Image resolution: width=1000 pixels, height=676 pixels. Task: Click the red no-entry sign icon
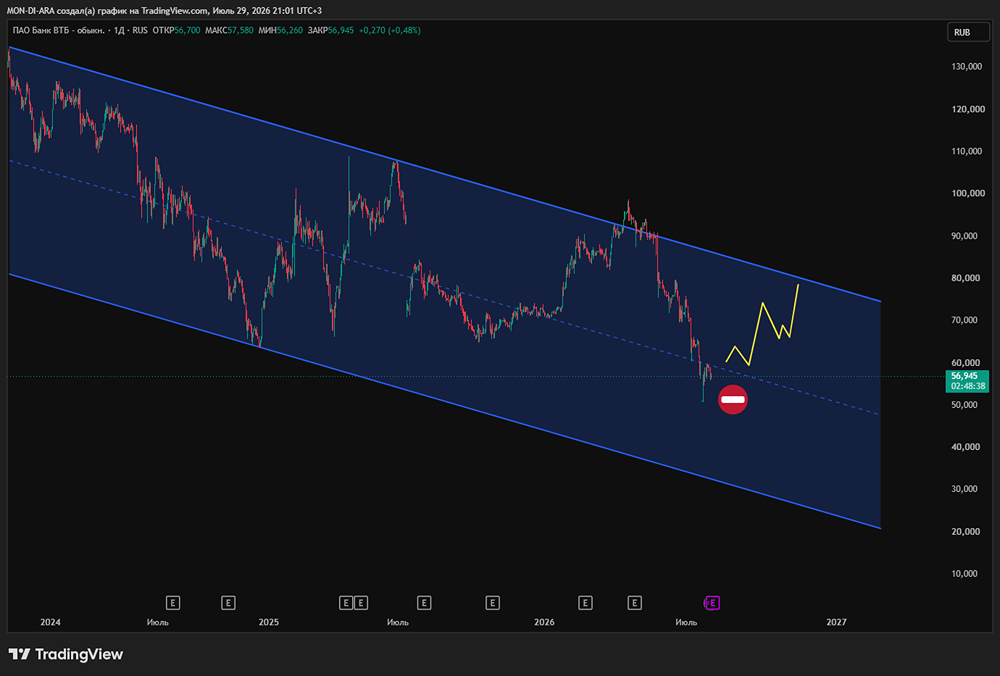tap(733, 400)
